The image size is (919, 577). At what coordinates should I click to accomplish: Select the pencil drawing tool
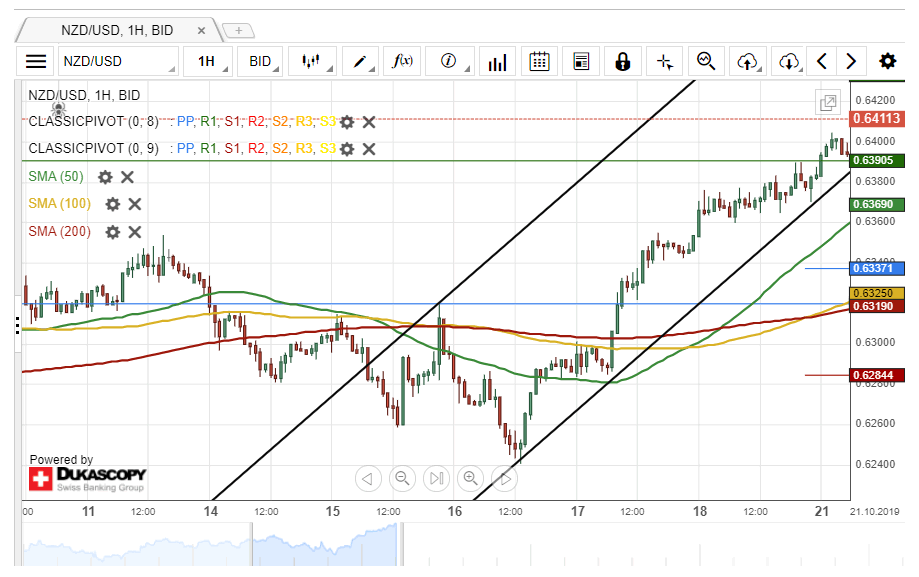click(359, 61)
